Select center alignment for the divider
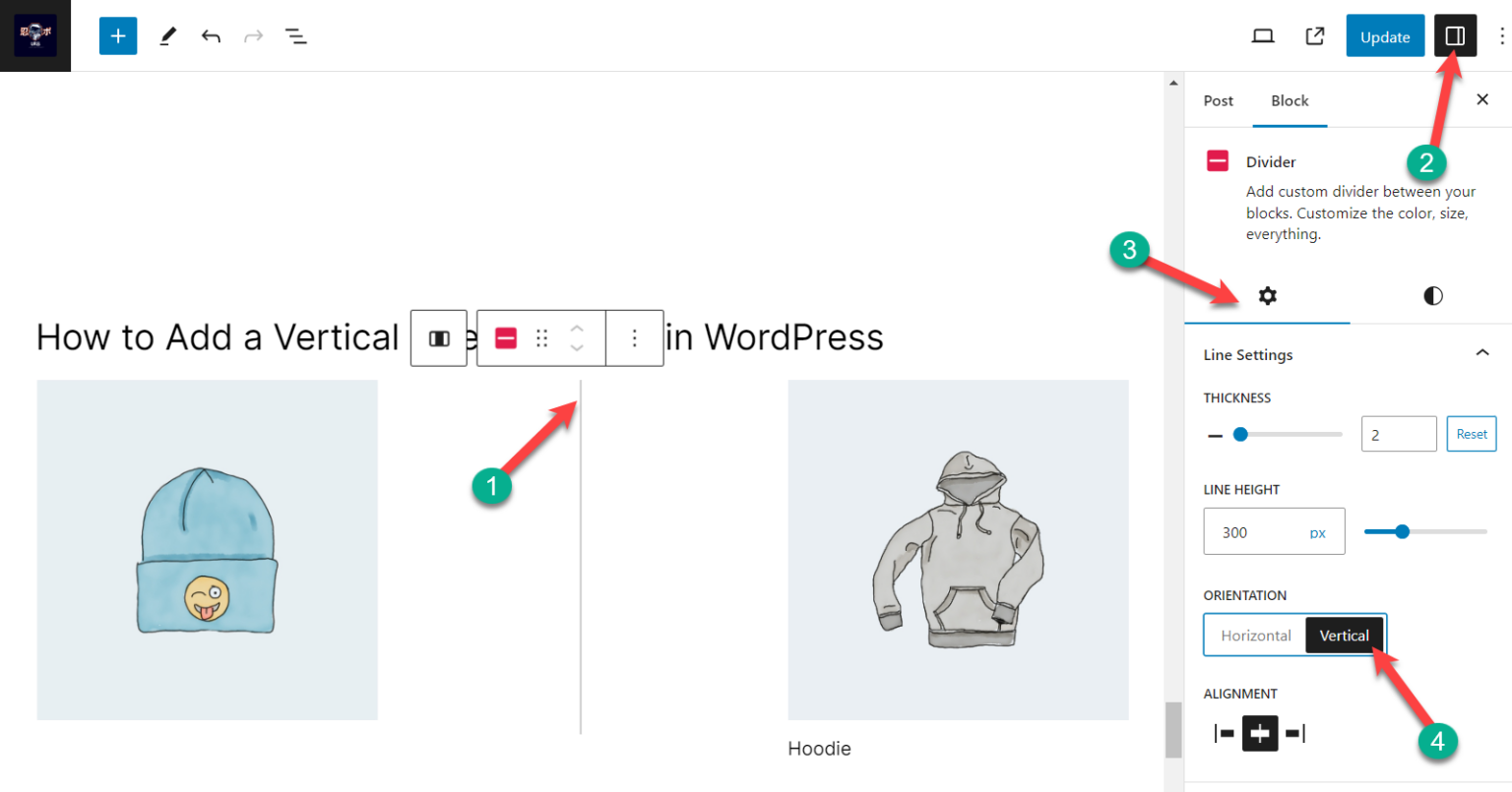This screenshot has height=792, width=1512. click(x=1259, y=733)
